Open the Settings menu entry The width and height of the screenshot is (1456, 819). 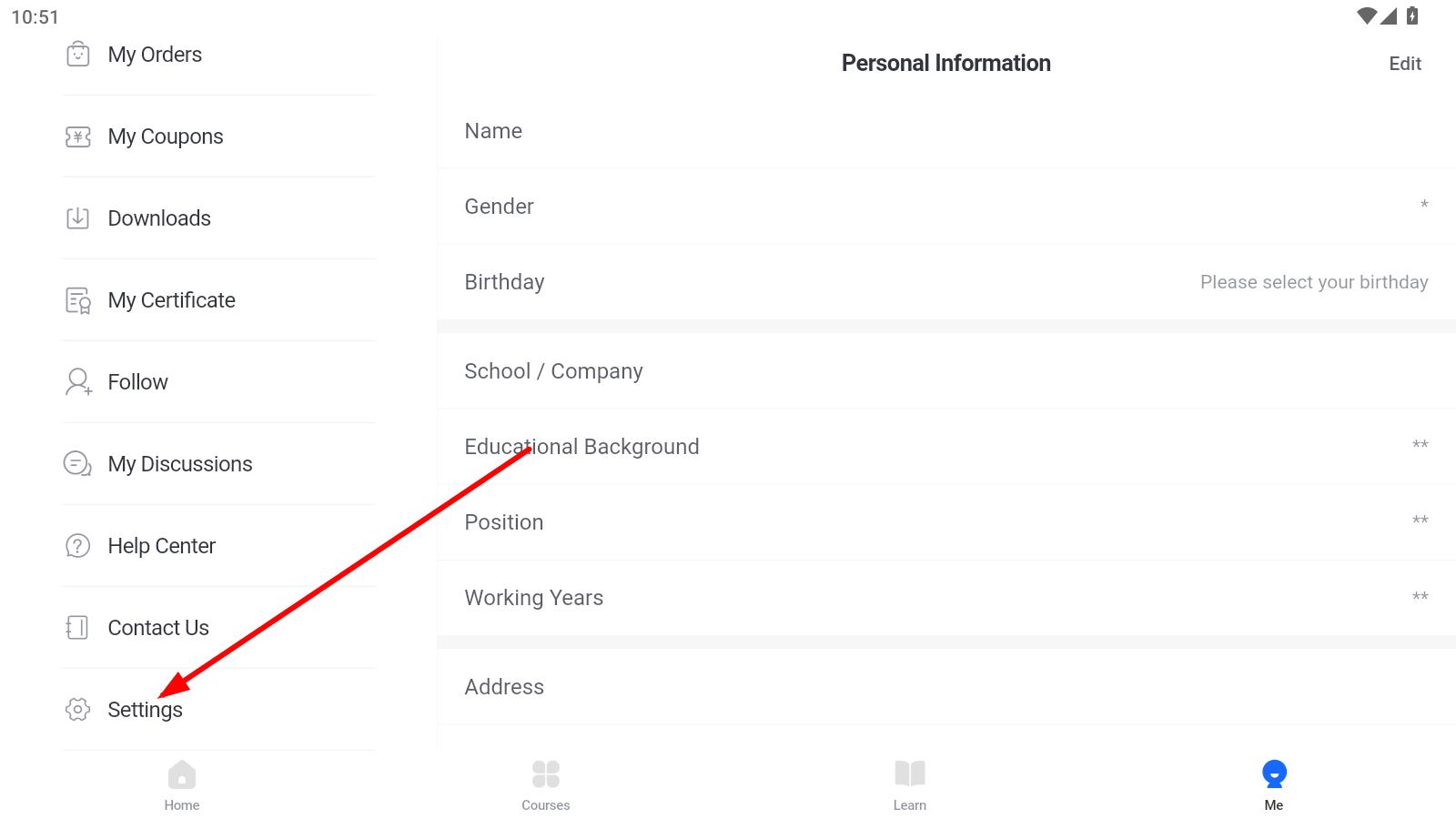146,710
